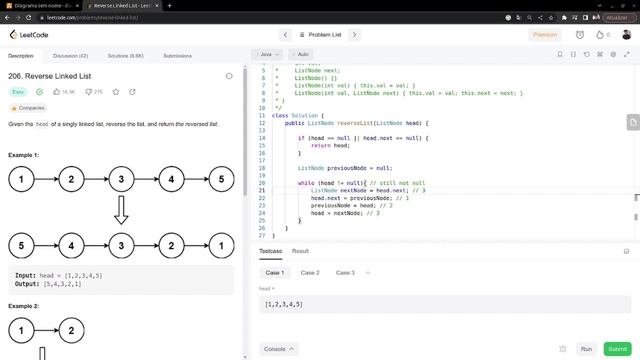The height and width of the screenshot is (360, 640).
Task: Open the notes icon on right edge
Action: (633, 122)
